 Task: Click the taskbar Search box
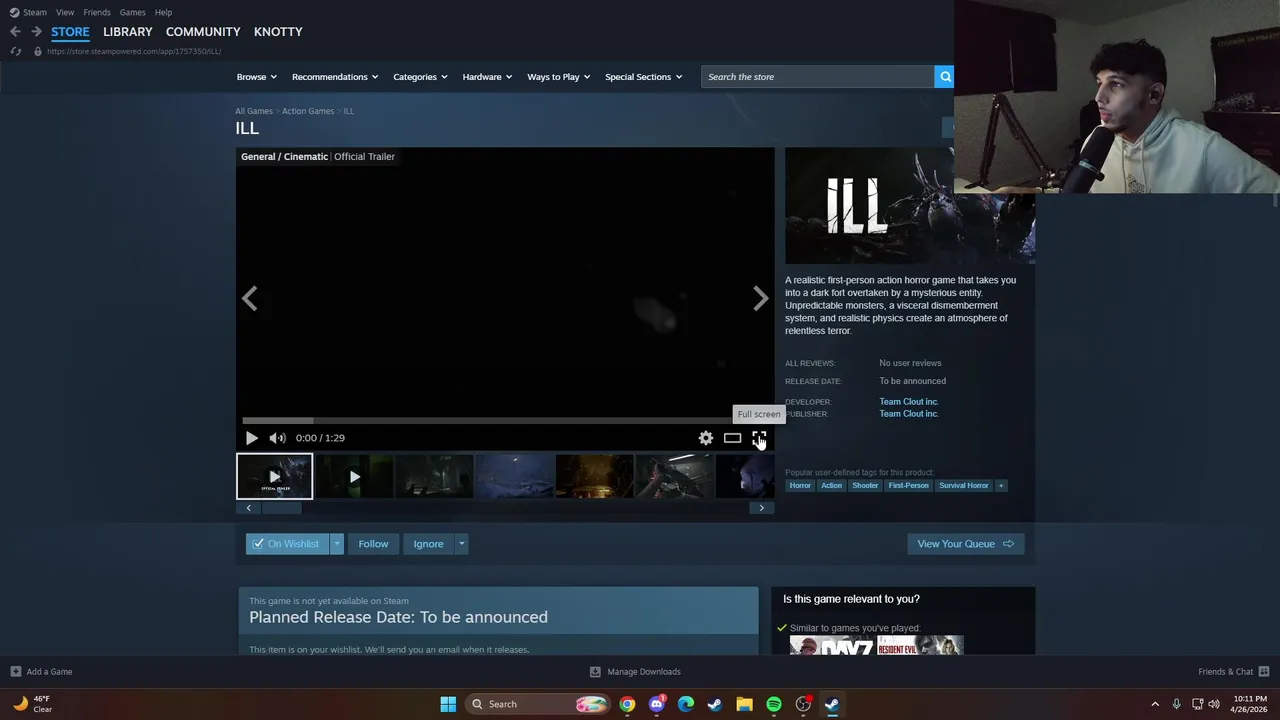tap(540, 704)
